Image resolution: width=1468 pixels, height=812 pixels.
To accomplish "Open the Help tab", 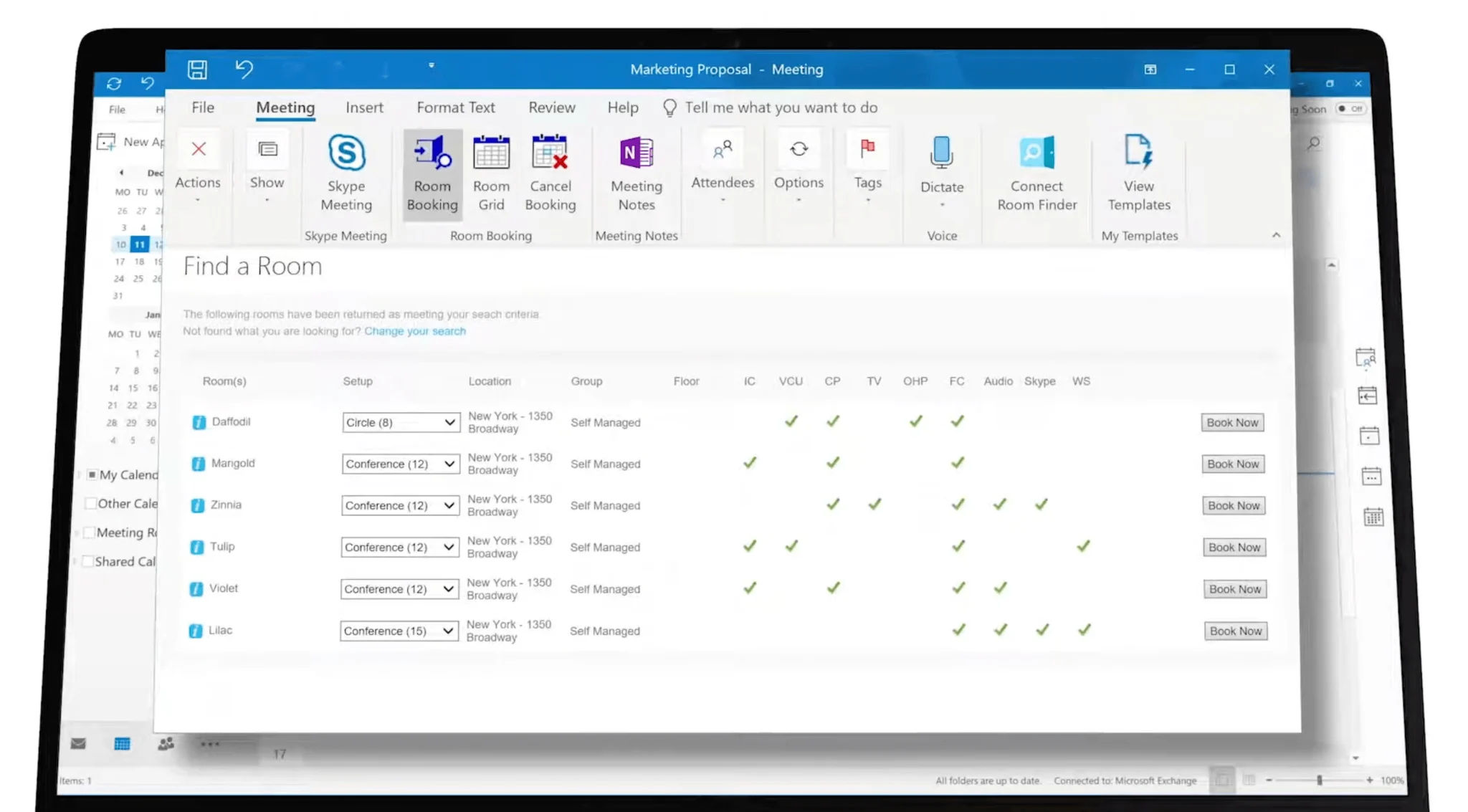I will click(x=623, y=108).
